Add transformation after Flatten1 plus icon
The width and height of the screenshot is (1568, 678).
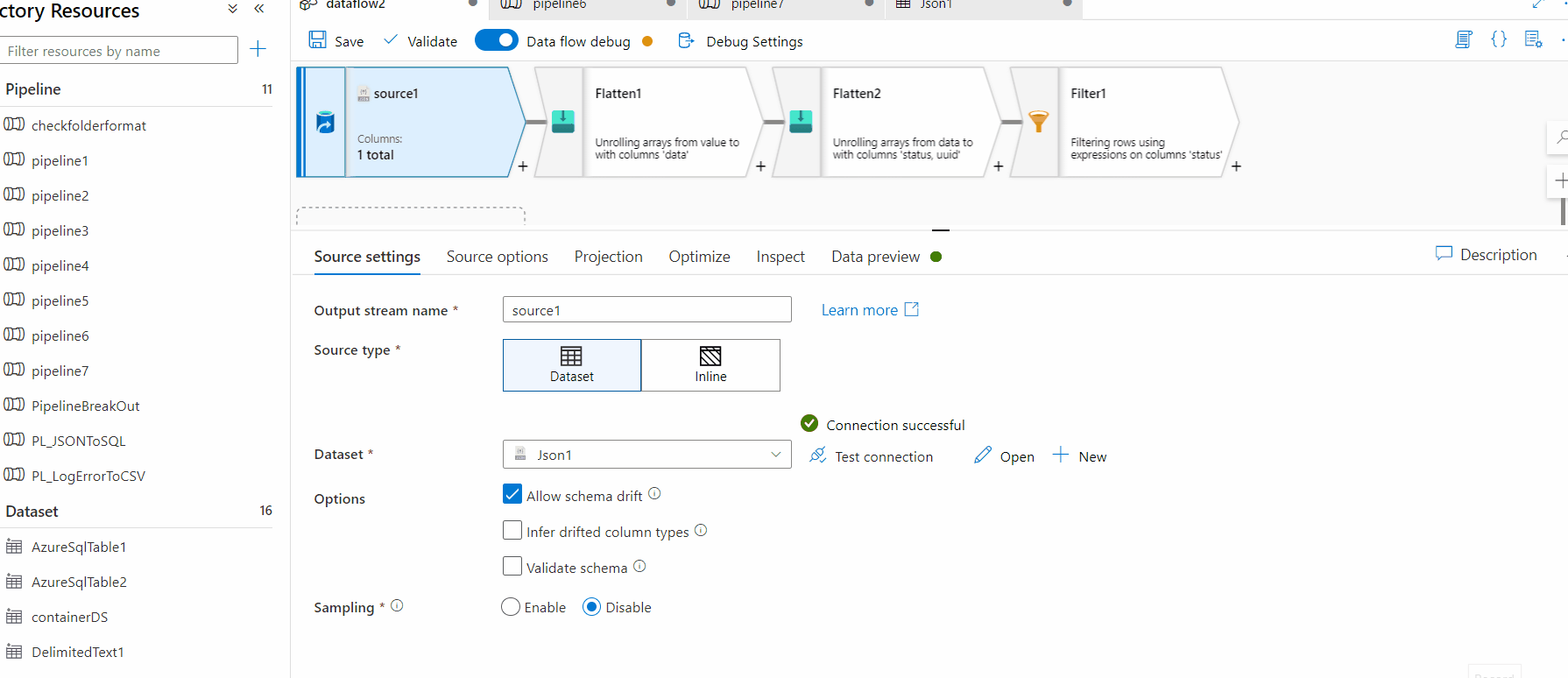point(760,166)
